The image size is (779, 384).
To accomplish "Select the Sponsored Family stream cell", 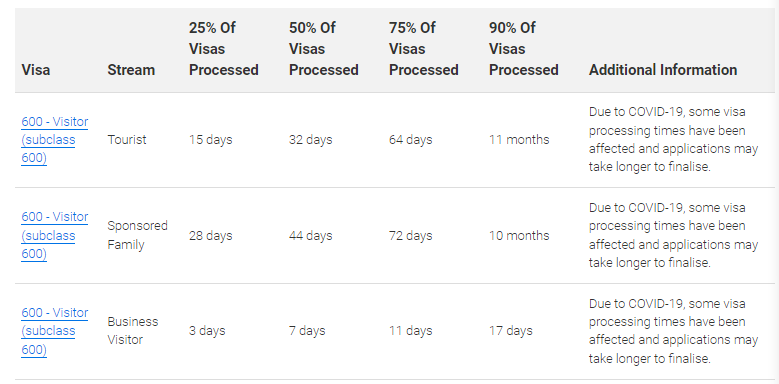I will point(138,235).
